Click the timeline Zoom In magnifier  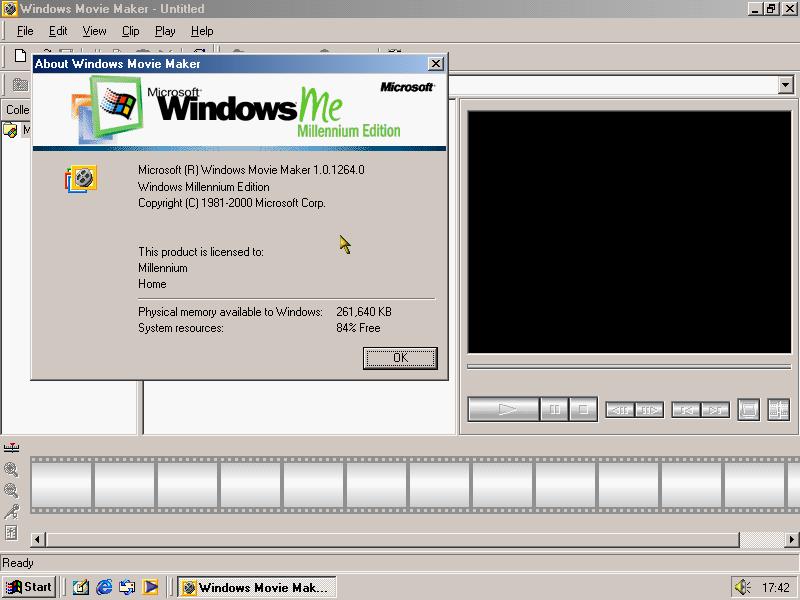pos(11,469)
